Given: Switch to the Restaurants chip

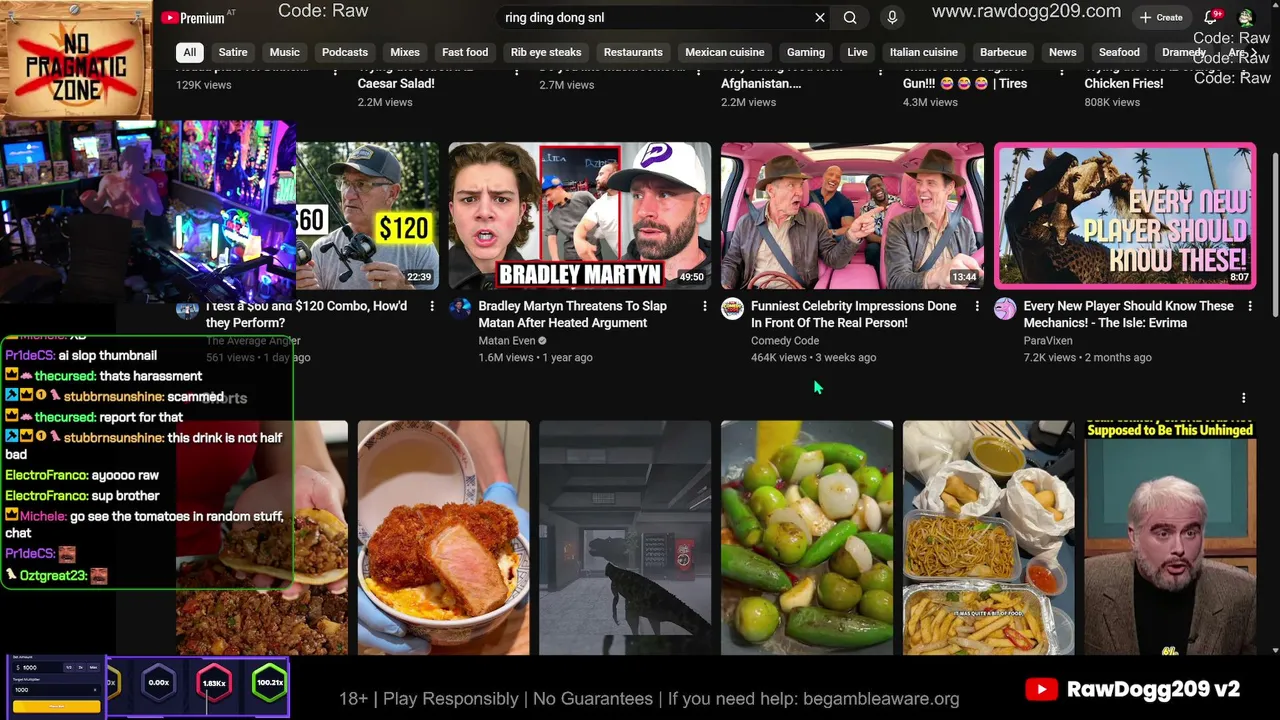Looking at the screenshot, I should pos(633,52).
